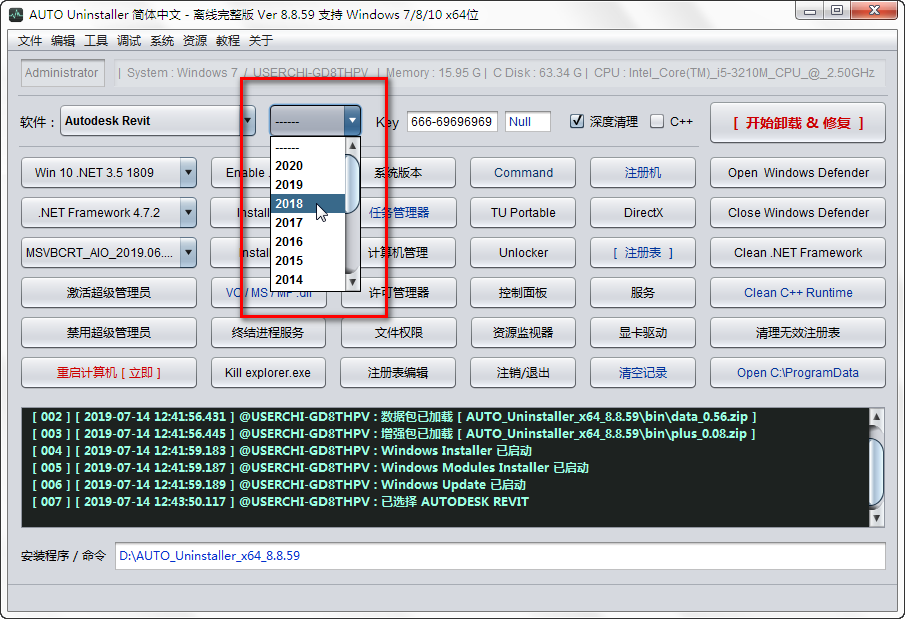Click 注册表编辑 button

[x=398, y=372]
